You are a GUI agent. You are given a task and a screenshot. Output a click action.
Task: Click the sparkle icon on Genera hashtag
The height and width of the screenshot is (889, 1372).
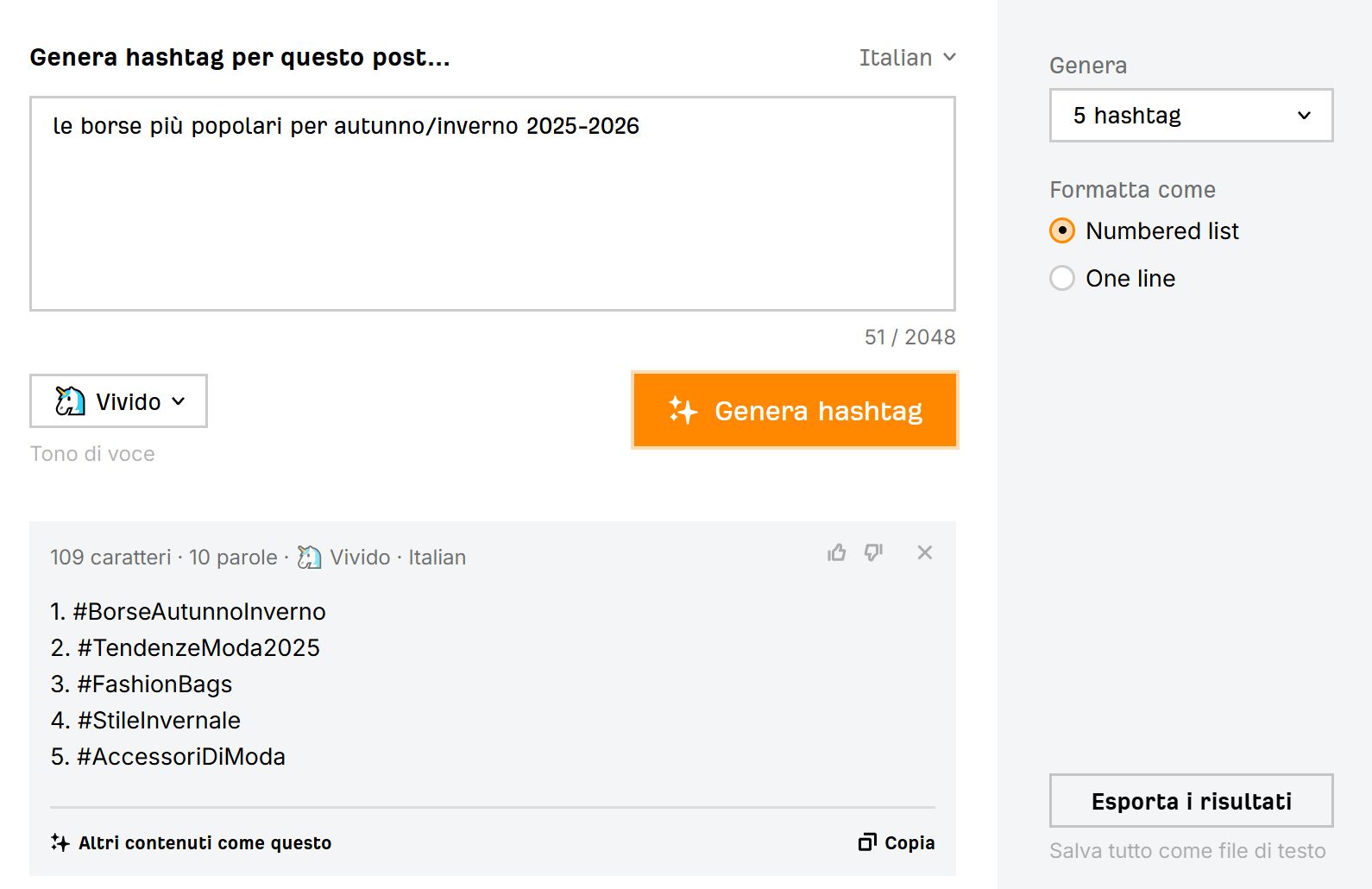click(x=683, y=411)
